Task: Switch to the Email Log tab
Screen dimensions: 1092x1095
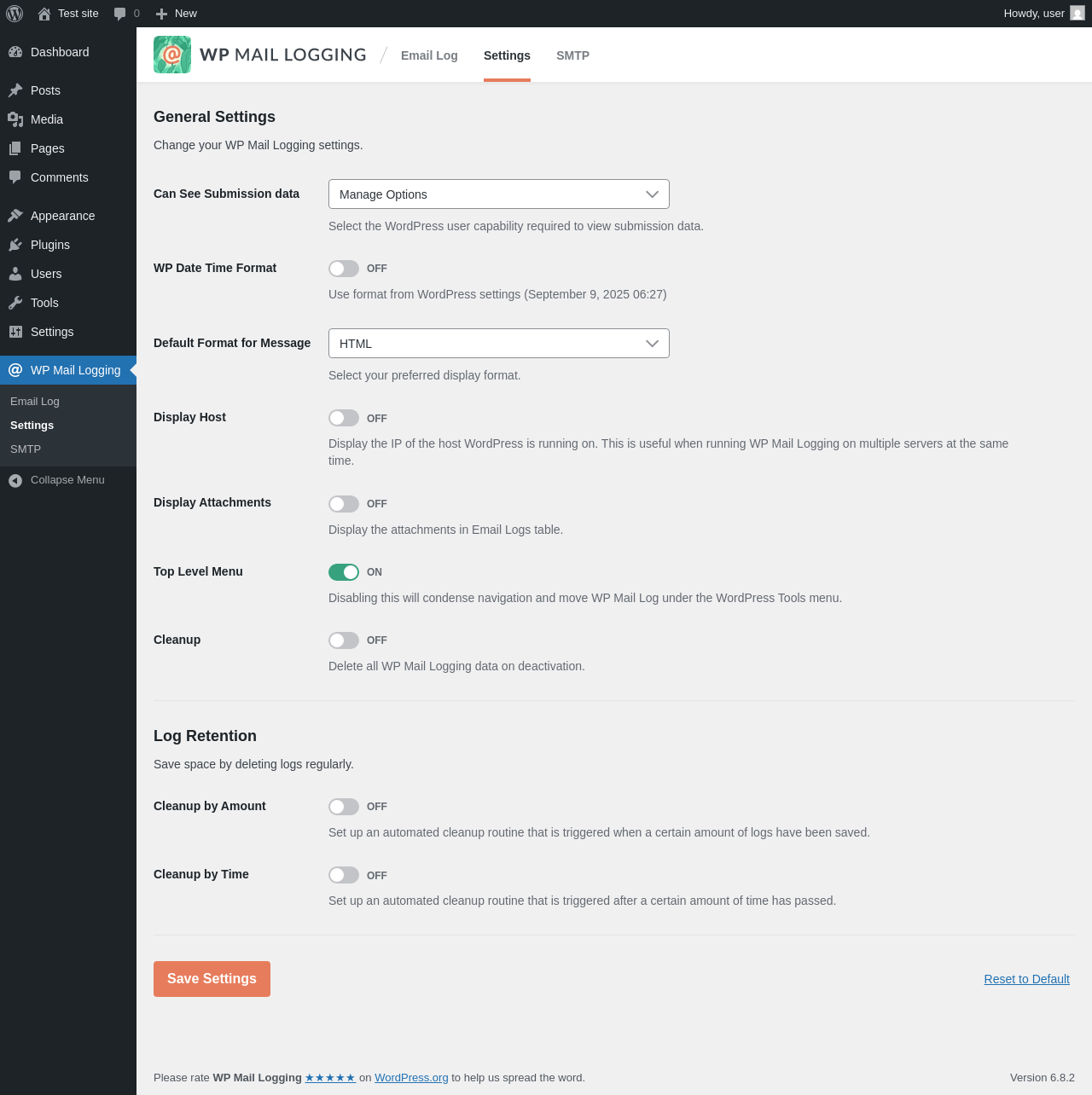Action: coord(429,55)
